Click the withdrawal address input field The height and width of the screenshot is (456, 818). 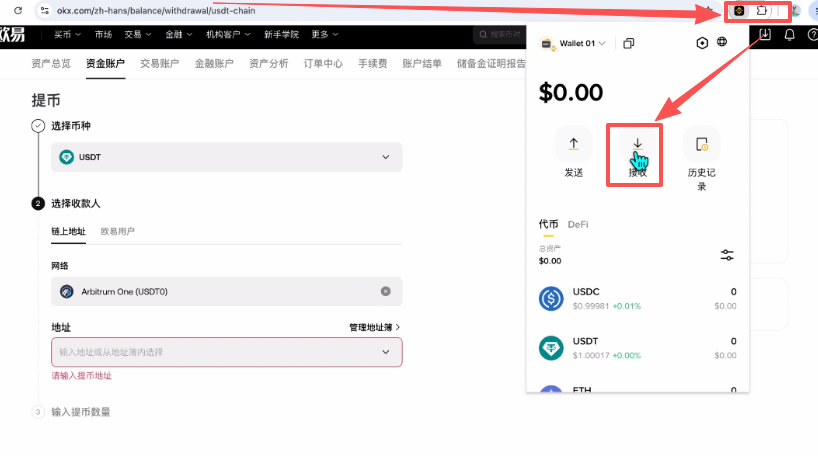pyautogui.click(x=226, y=352)
